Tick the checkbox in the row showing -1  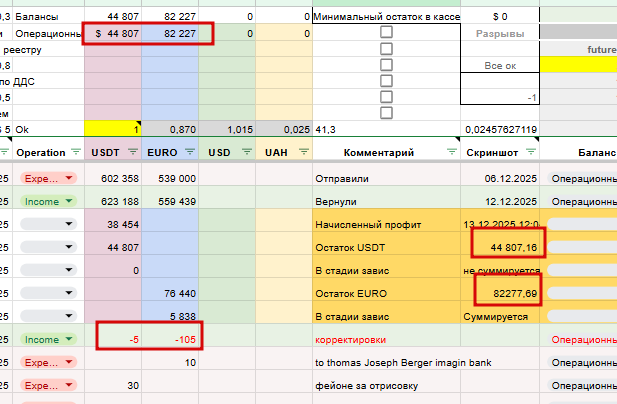(x=386, y=97)
